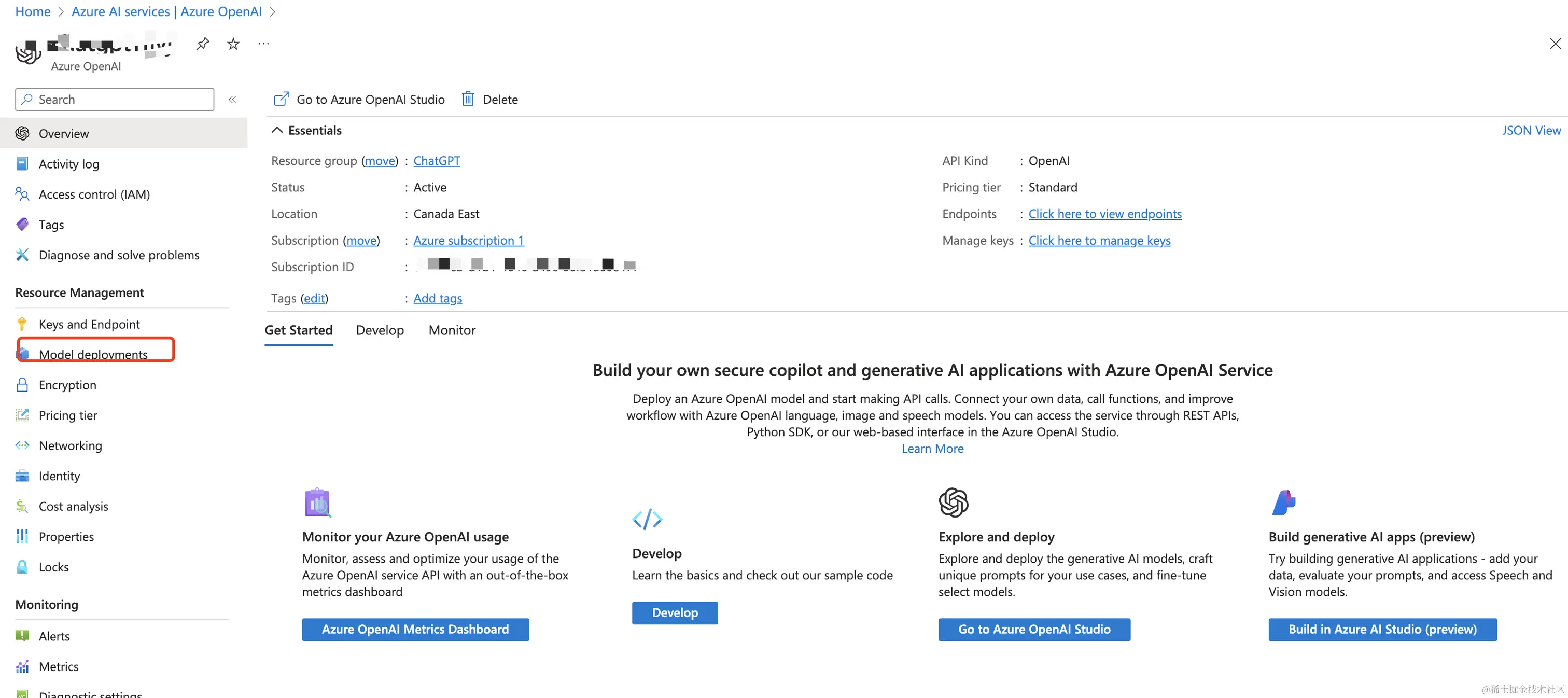Click the Delete trash icon
Viewport: 1568px width, 698px height.
468,99
